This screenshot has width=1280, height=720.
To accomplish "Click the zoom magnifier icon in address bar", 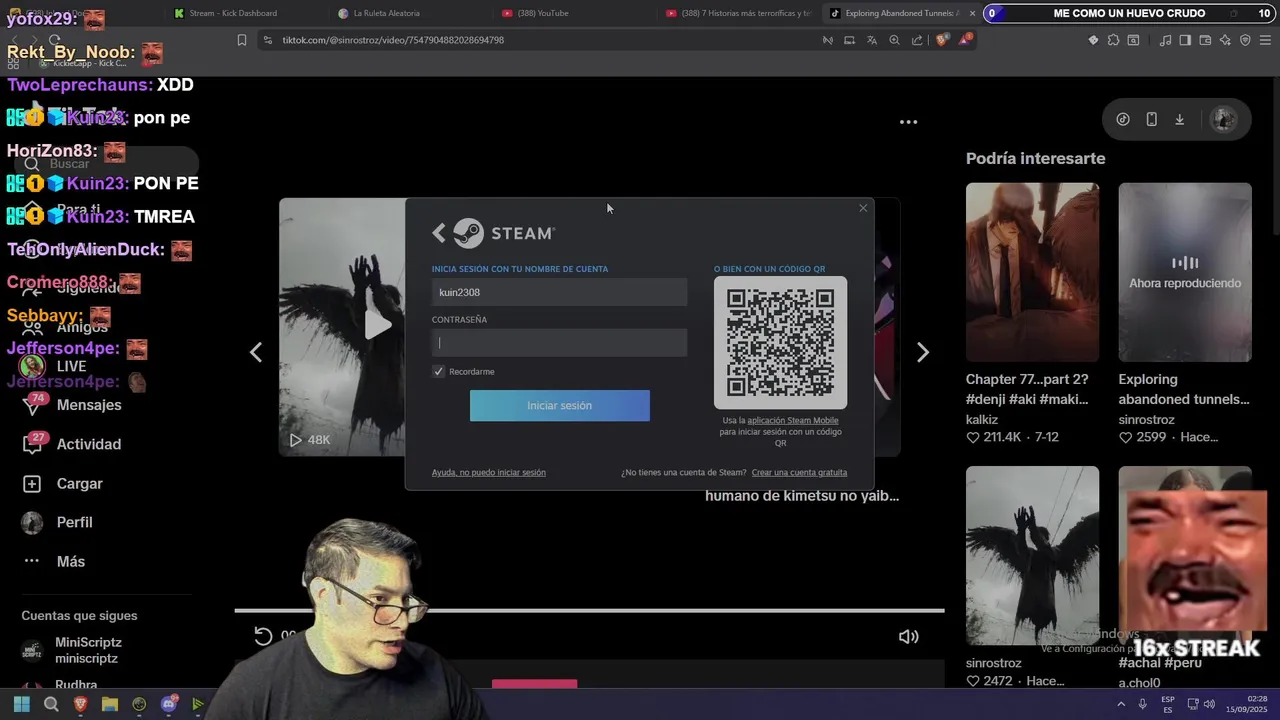I will click(x=894, y=40).
